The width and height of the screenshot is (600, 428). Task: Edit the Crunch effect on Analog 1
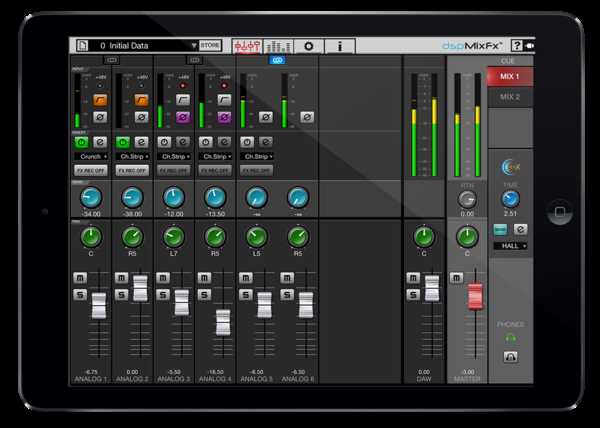coord(100,142)
